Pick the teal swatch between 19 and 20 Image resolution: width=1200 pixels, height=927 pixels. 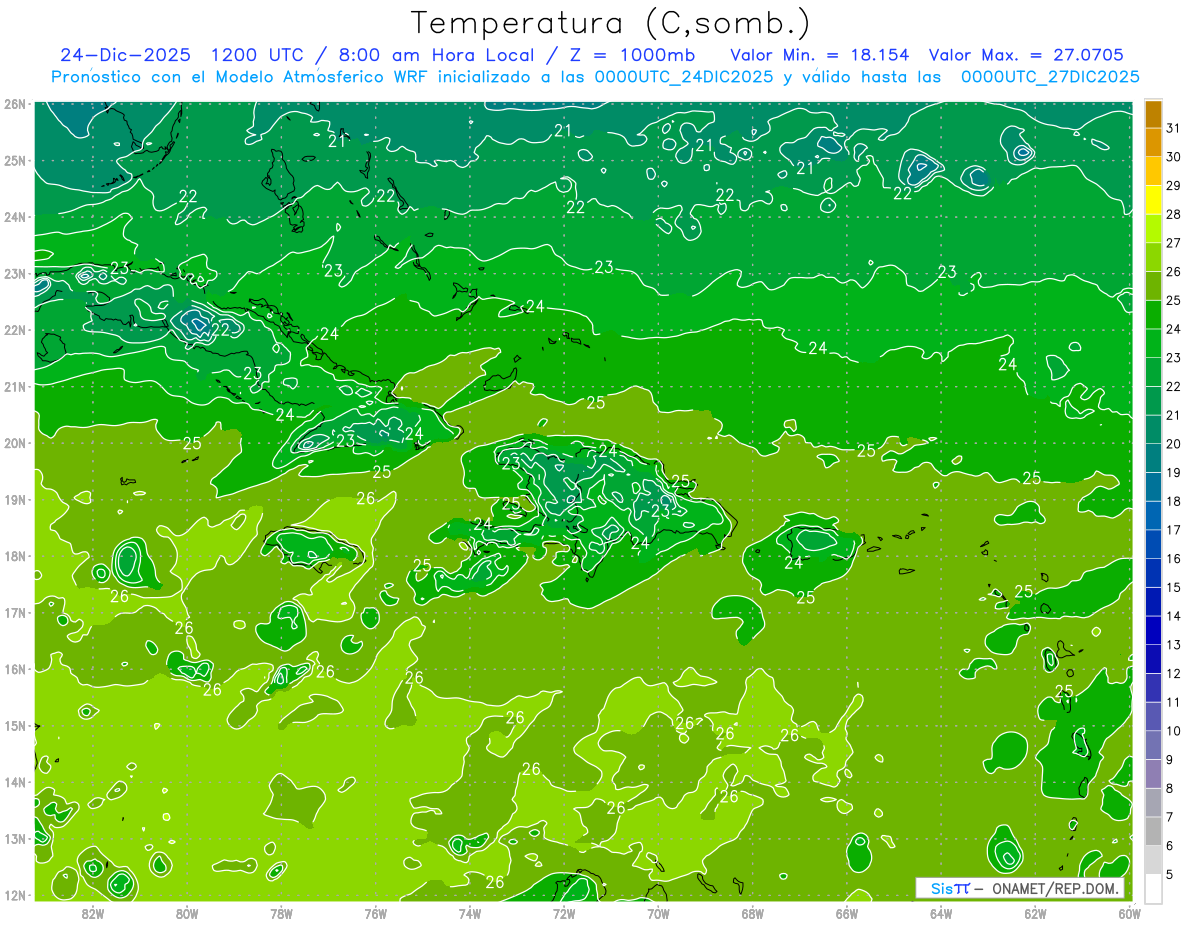[x=1154, y=458]
